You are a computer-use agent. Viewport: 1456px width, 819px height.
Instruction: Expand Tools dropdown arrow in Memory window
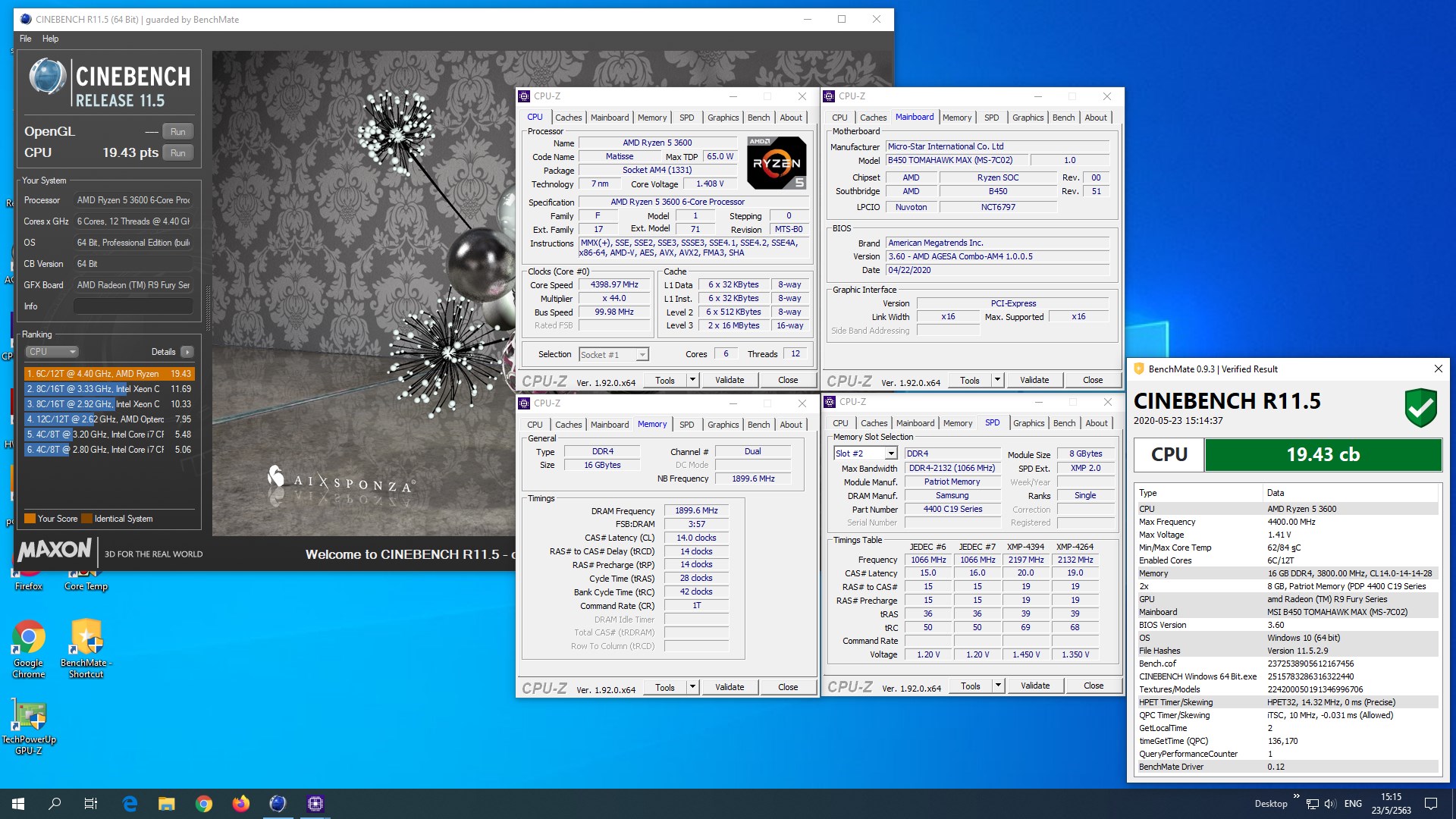coord(692,687)
